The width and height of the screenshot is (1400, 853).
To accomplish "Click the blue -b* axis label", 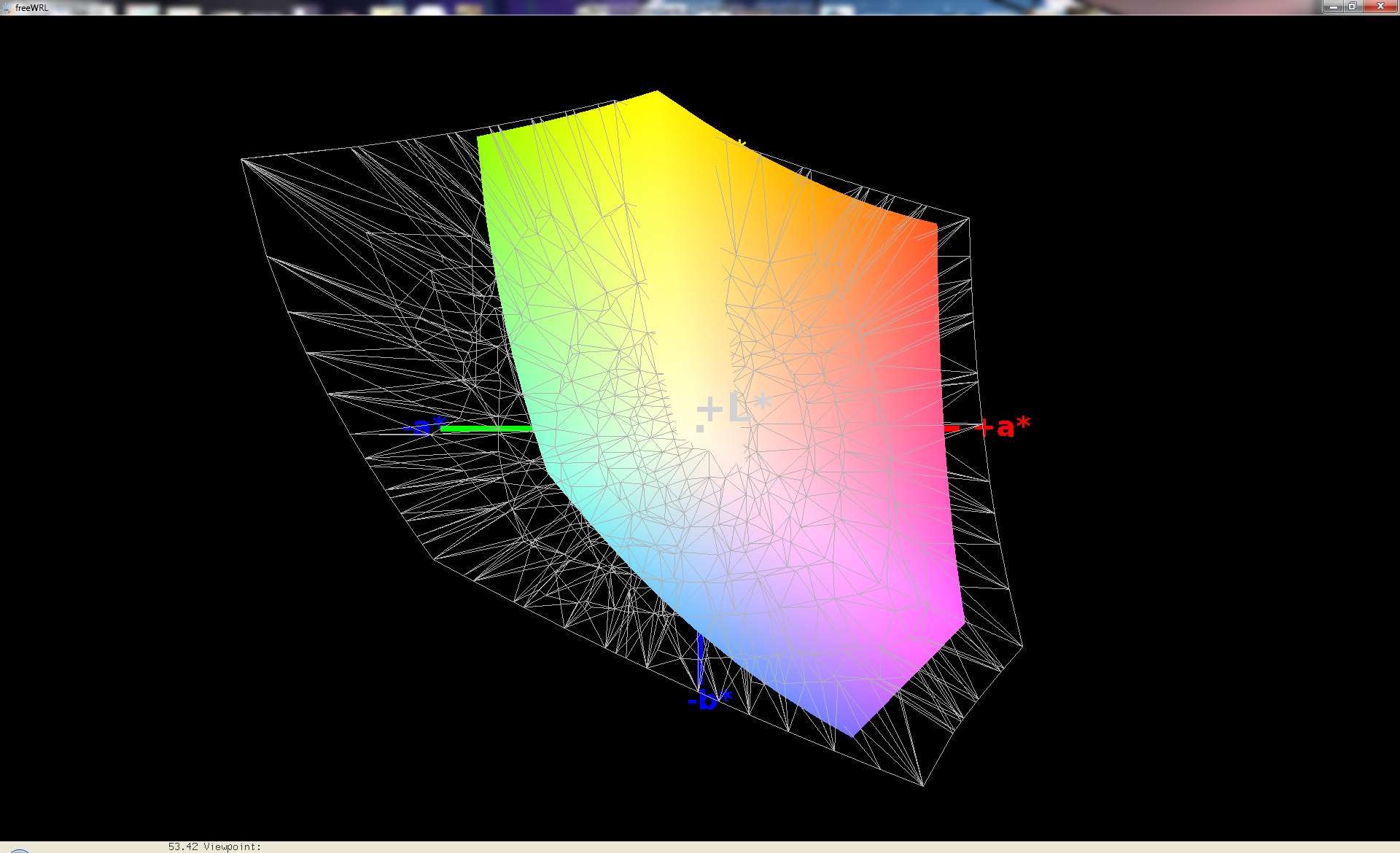I will click(x=709, y=701).
